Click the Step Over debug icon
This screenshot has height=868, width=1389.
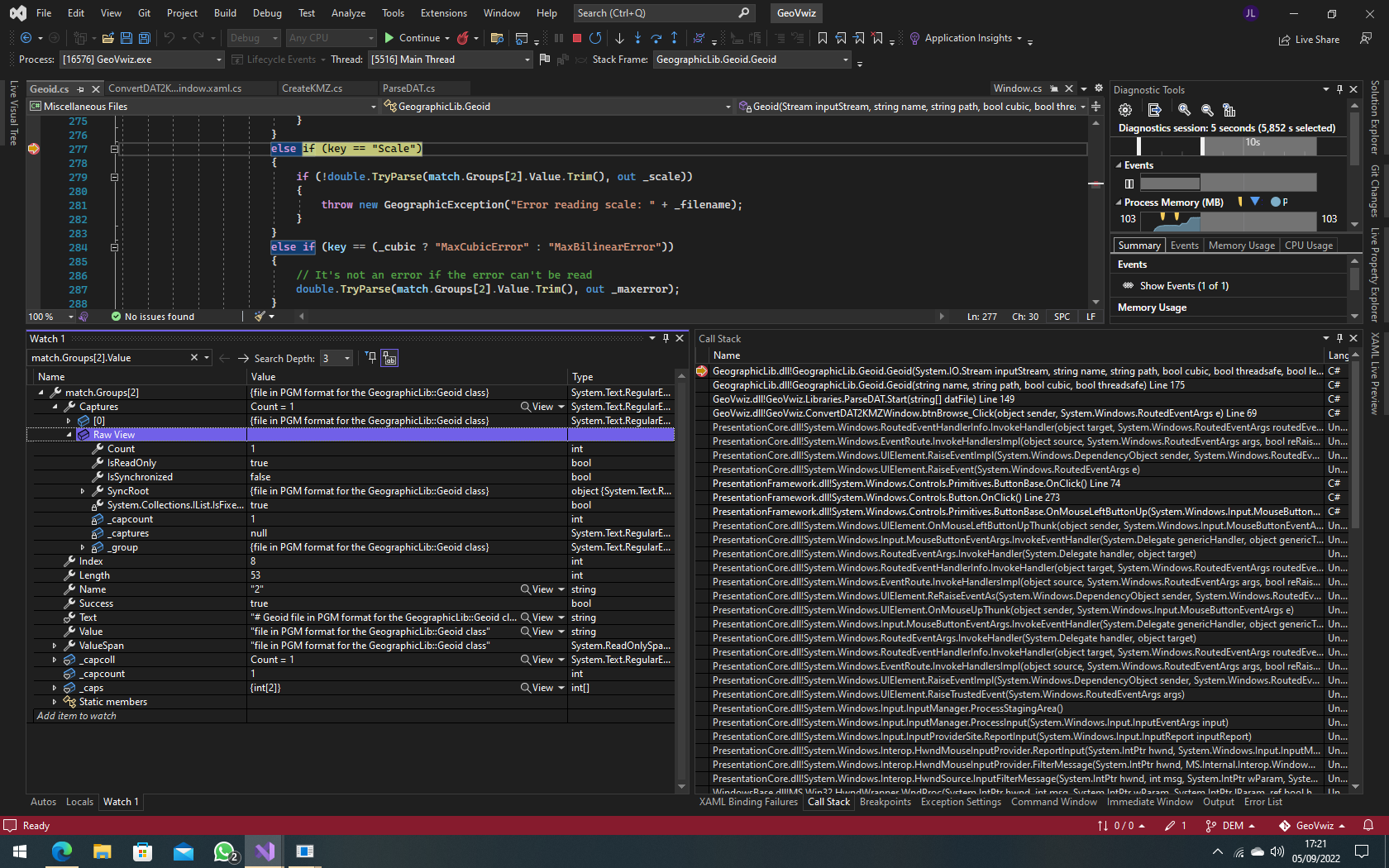pyautogui.click(x=656, y=38)
